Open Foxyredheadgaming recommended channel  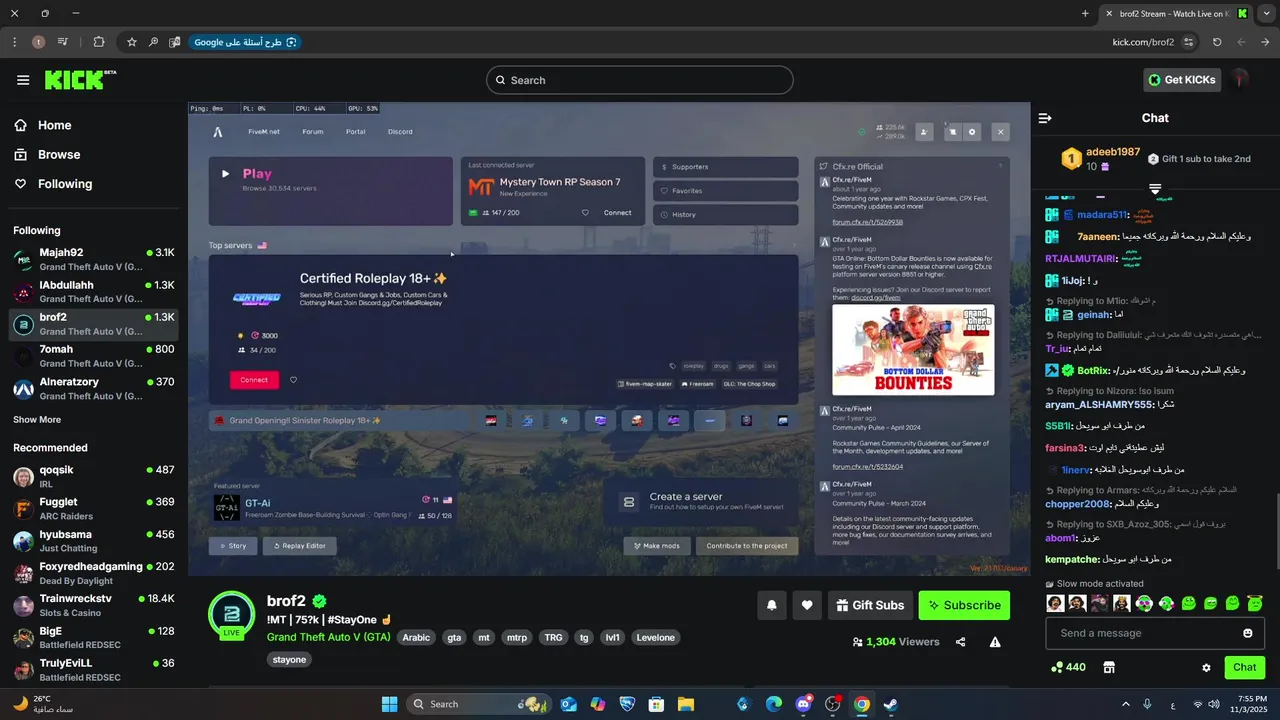(x=94, y=573)
